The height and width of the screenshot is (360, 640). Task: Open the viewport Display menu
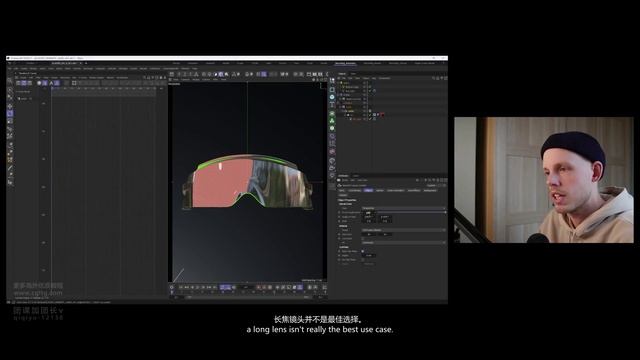tap(196, 79)
